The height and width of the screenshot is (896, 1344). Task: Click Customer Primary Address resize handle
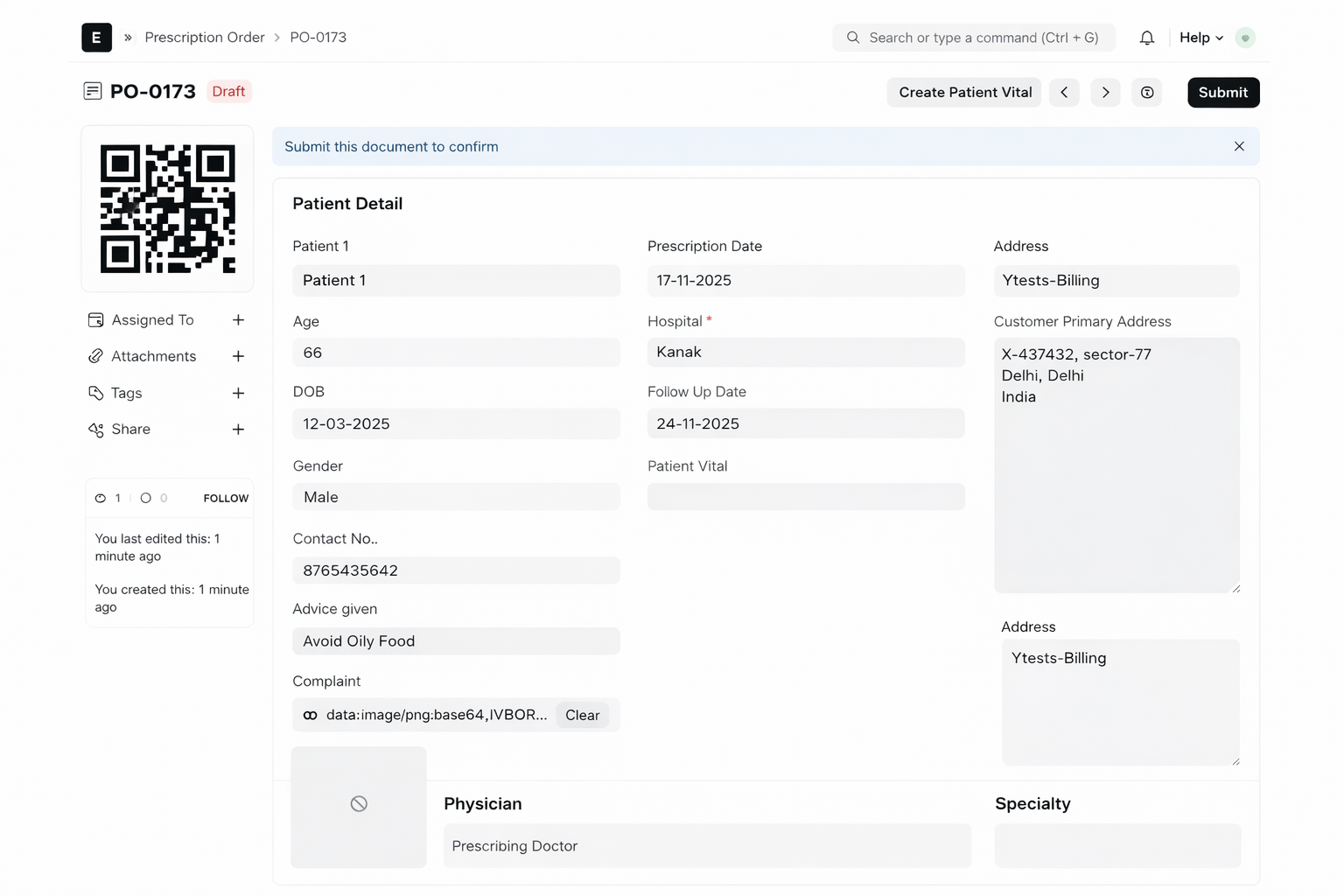click(1235, 589)
